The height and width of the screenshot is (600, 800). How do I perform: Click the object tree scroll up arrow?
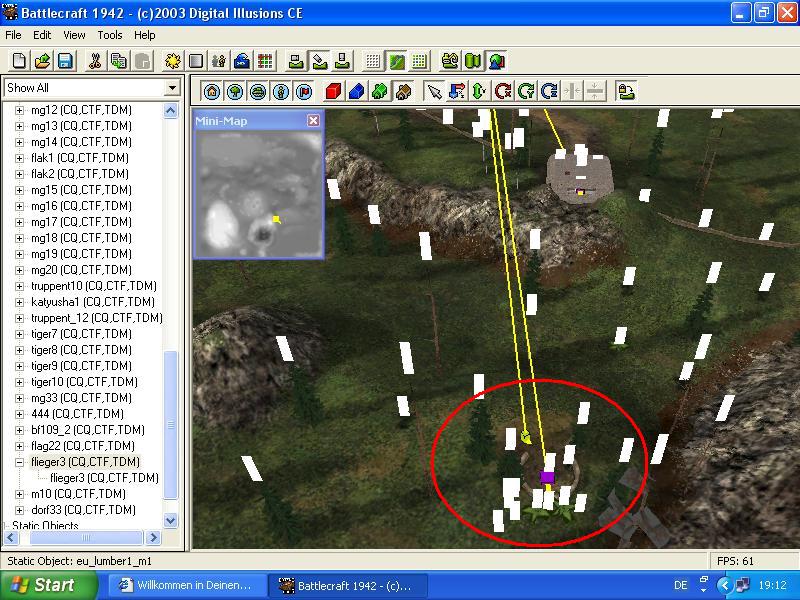(x=170, y=111)
